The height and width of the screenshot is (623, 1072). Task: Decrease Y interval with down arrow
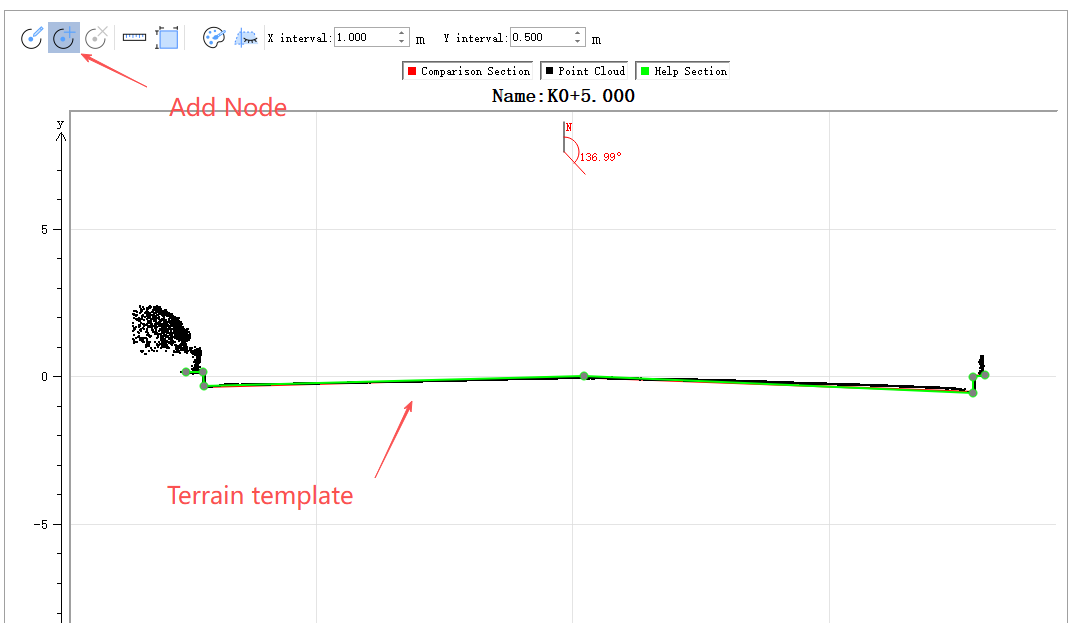(578, 43)
